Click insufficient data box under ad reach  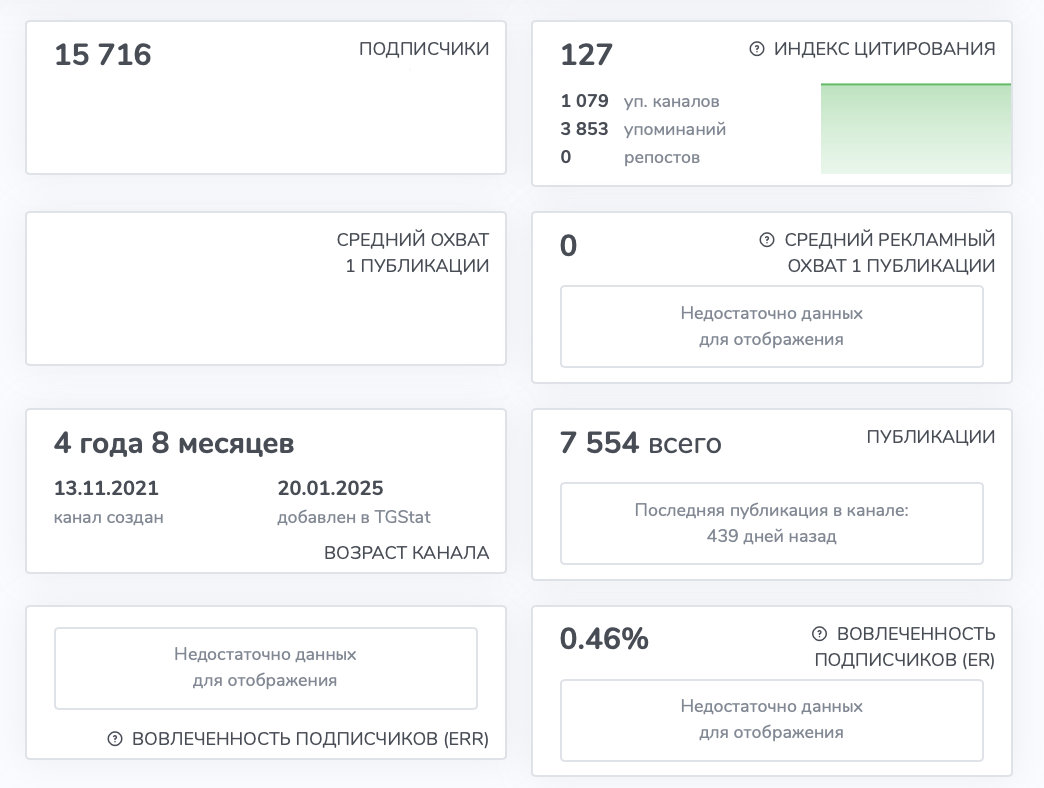[x=772, y=326]
